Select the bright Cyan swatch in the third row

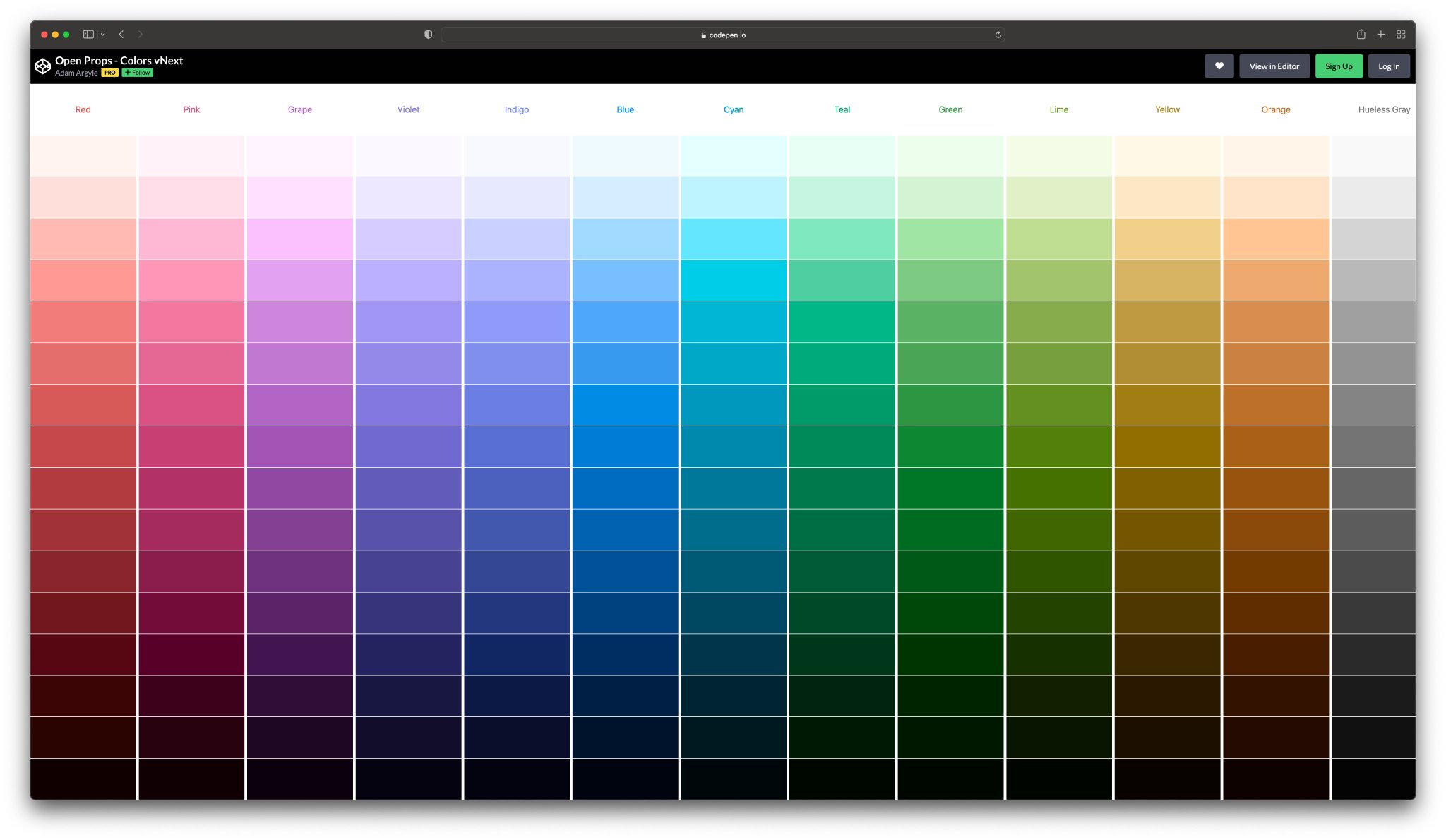coord(734,239)
